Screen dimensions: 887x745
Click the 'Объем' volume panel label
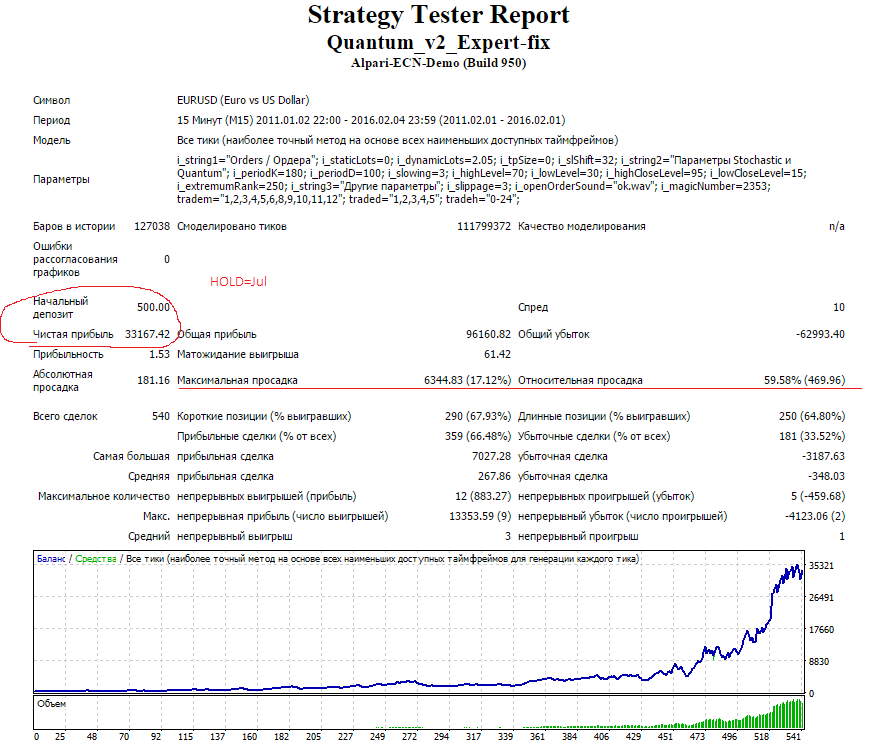pos(51,704)
